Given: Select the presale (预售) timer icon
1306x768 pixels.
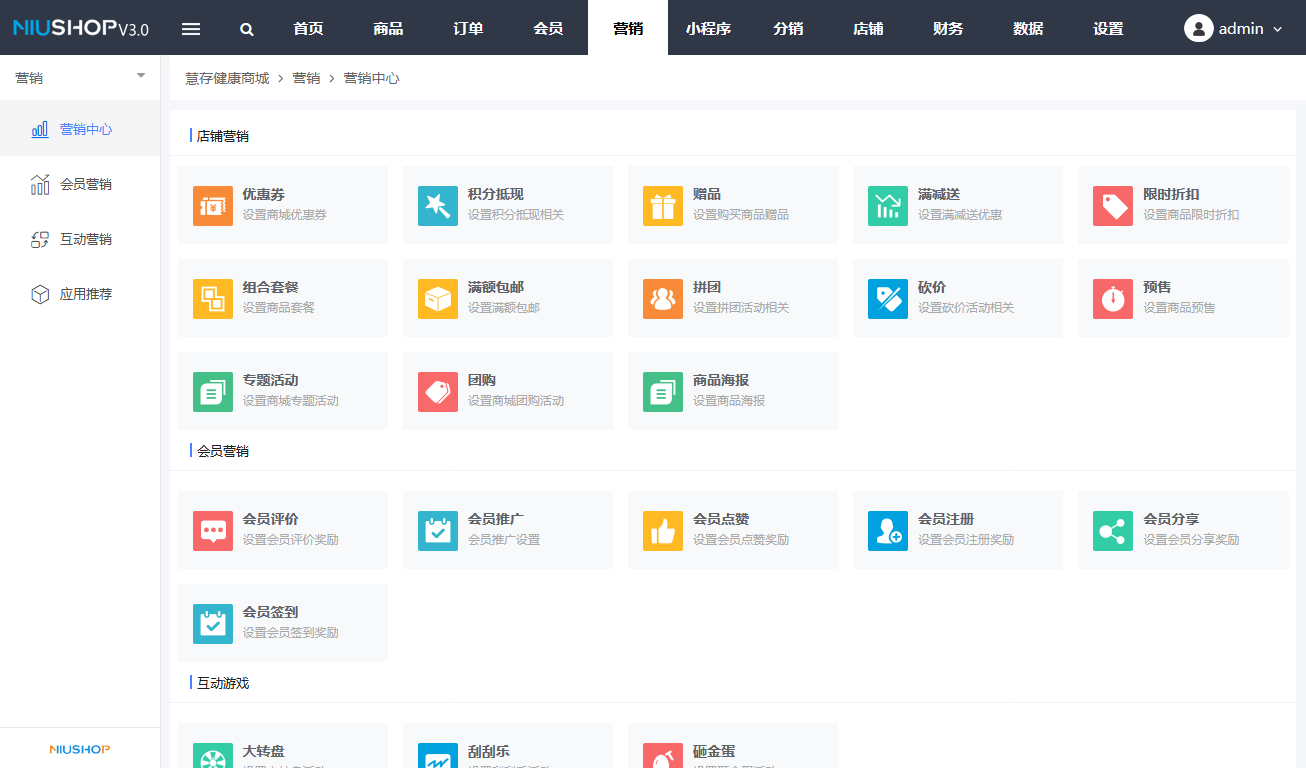Looking at the screenshot, I should pyautogui.click(x=1112, y=298).
